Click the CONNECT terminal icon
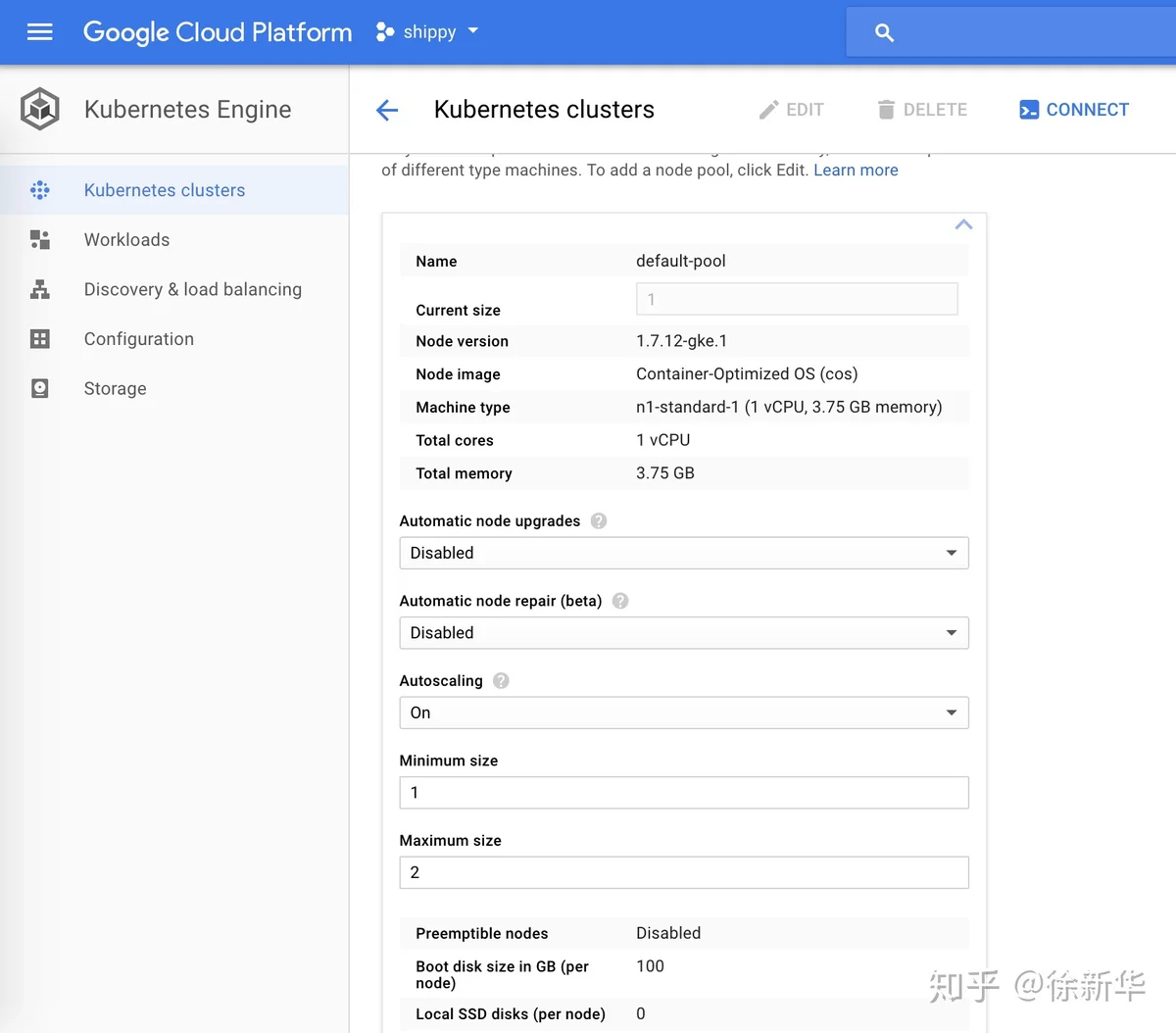Screen dimensions: 1176x1033 tap(1029, 110)
